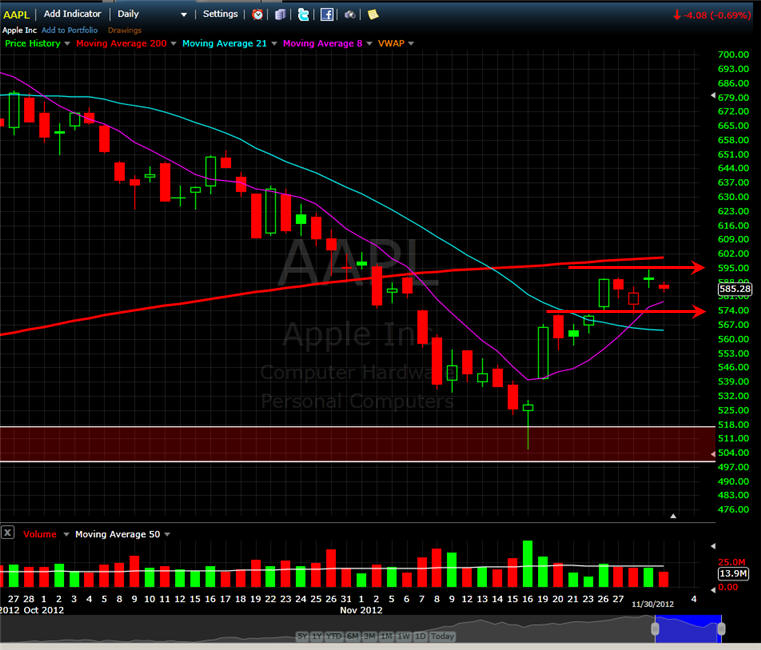
Task: Click triangle marker beside 0.00 volume label
Action: [713, 590]
